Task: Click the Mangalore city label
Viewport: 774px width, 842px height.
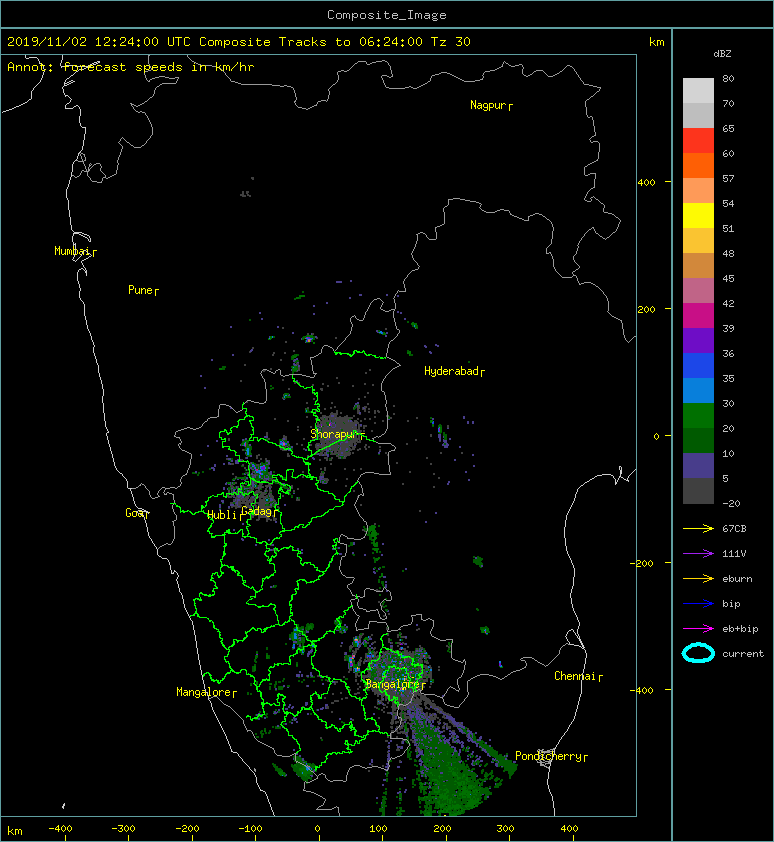Action: (204, 692)
